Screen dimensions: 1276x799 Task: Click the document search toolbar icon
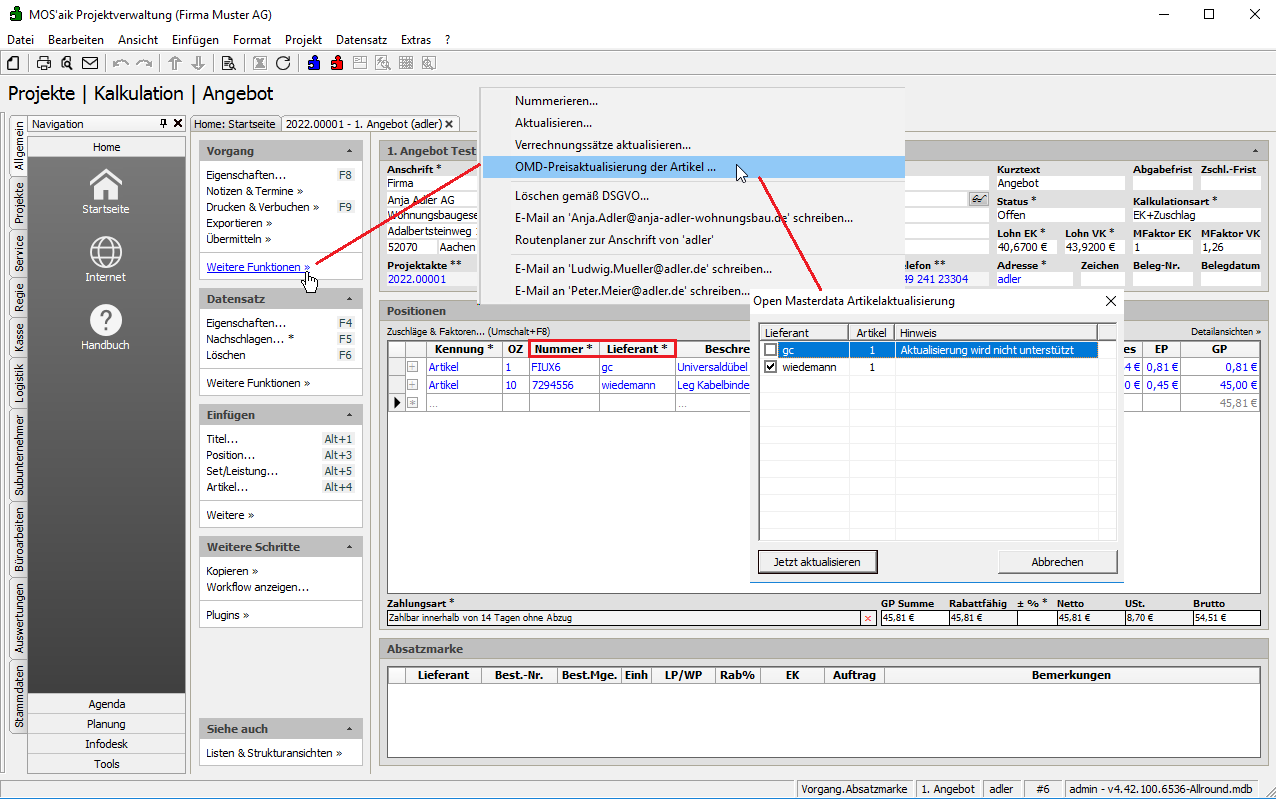[x=229, y=63]
